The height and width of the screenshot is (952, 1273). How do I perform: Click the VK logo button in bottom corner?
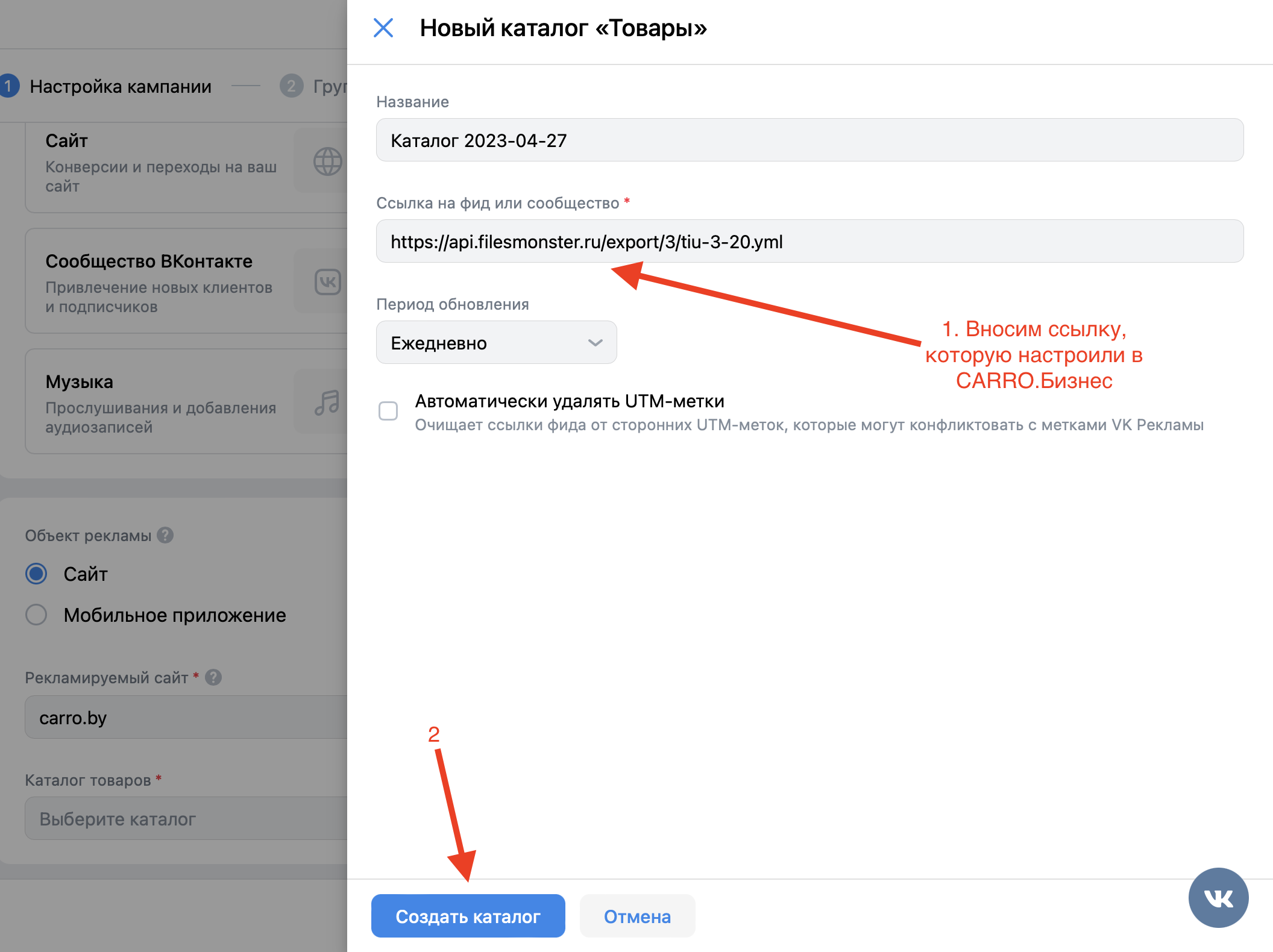pyautogui.click(x=1219, y=898)
